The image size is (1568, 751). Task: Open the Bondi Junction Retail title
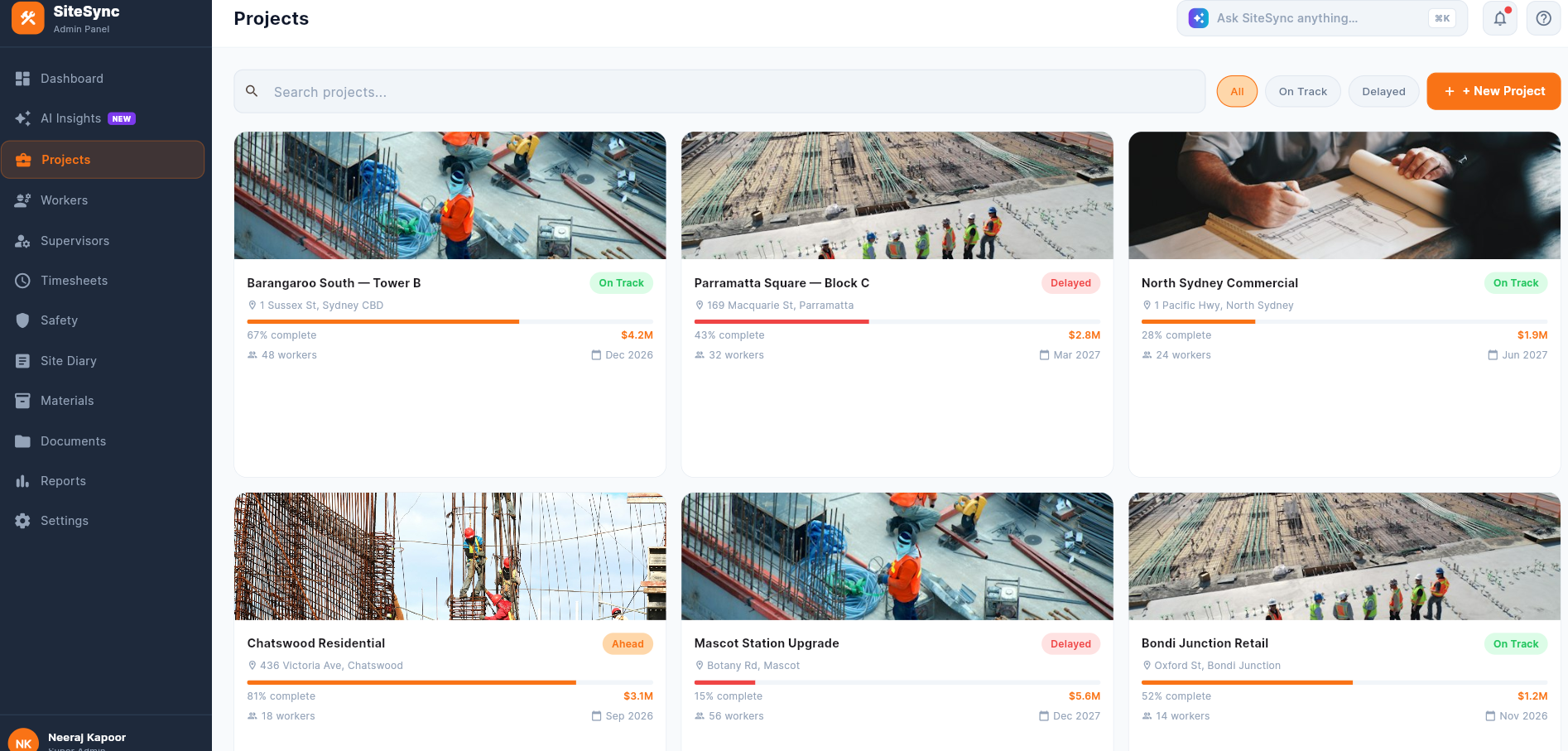point(1205,643)
